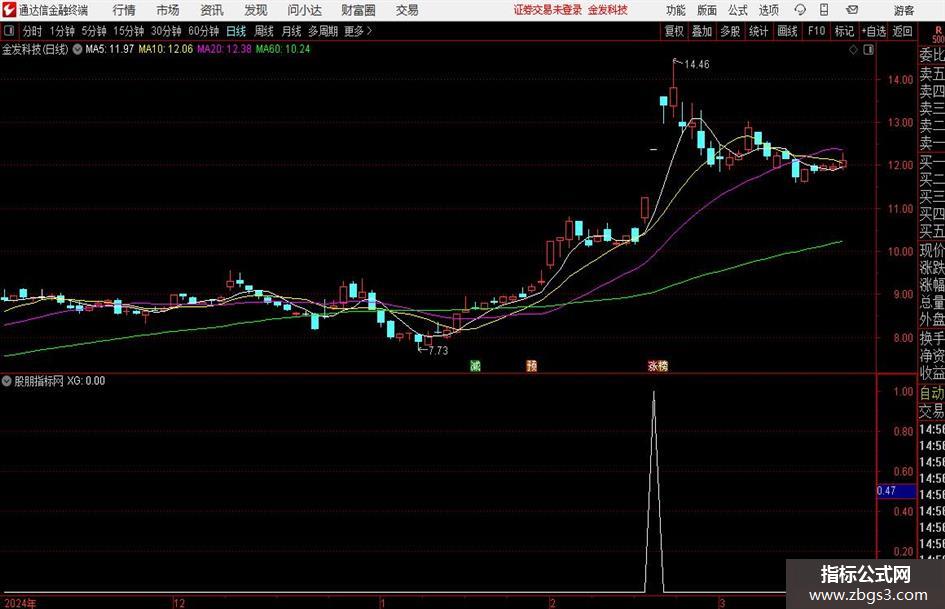
Task: Toggle the left panel icon beside 分时
Action: pyautogui.click(x=9, y=31)
